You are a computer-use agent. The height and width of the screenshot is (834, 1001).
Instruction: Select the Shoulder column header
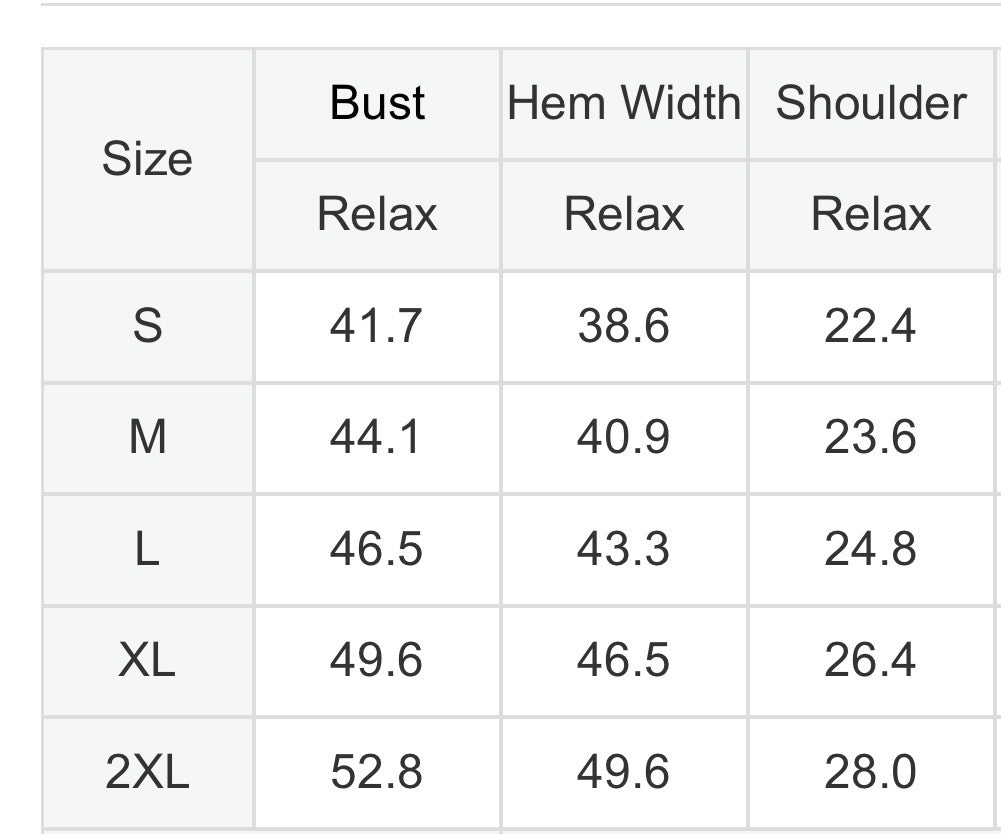[x=871, y=103]
